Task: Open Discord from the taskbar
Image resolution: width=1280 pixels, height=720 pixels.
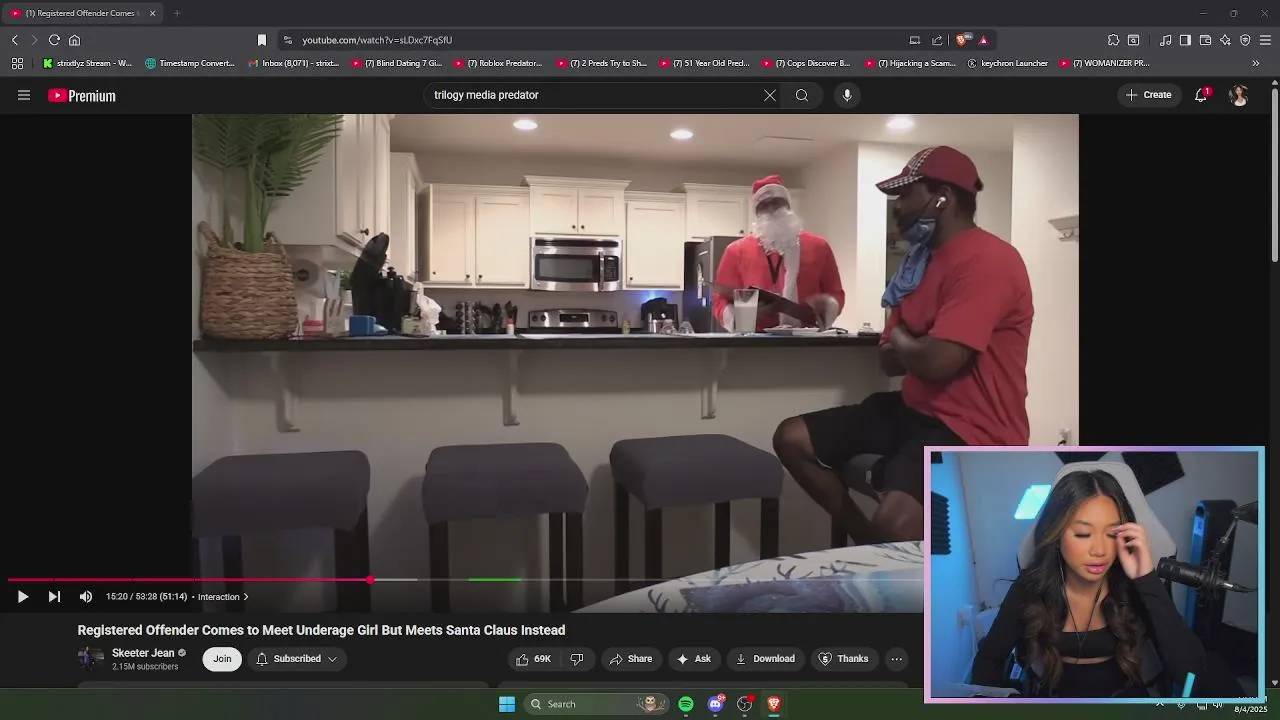Action: tap(715, 704)
